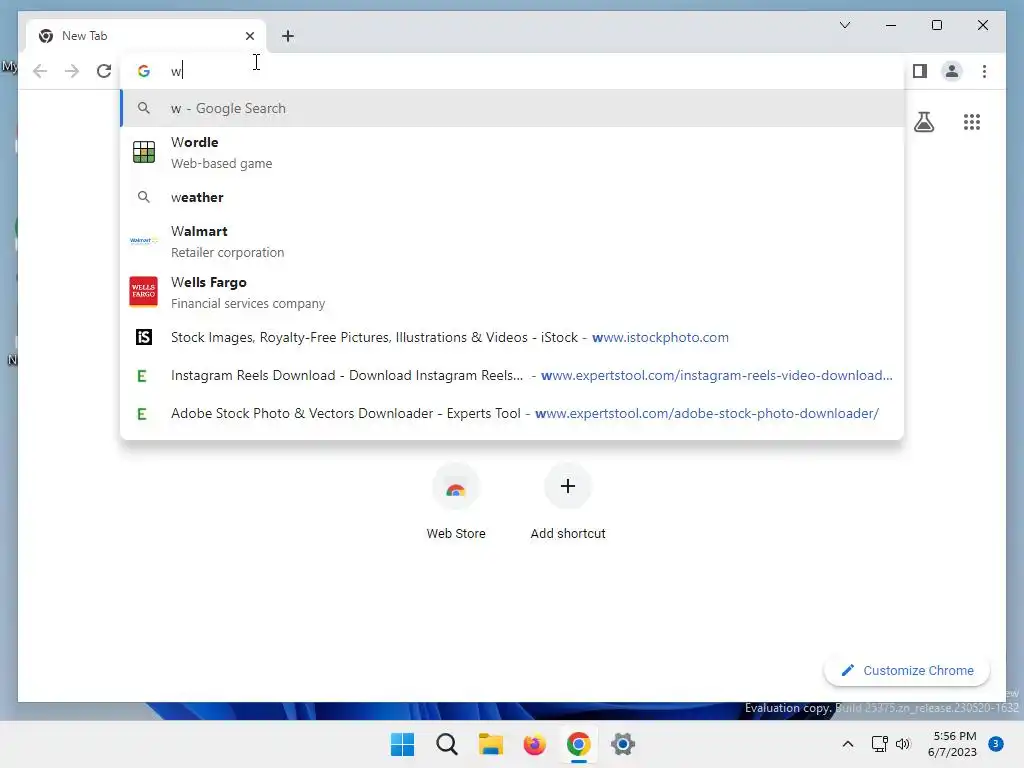Click the Chrome taskbar icon
The width and height of the screenshot is (1024, 768).
579,744
